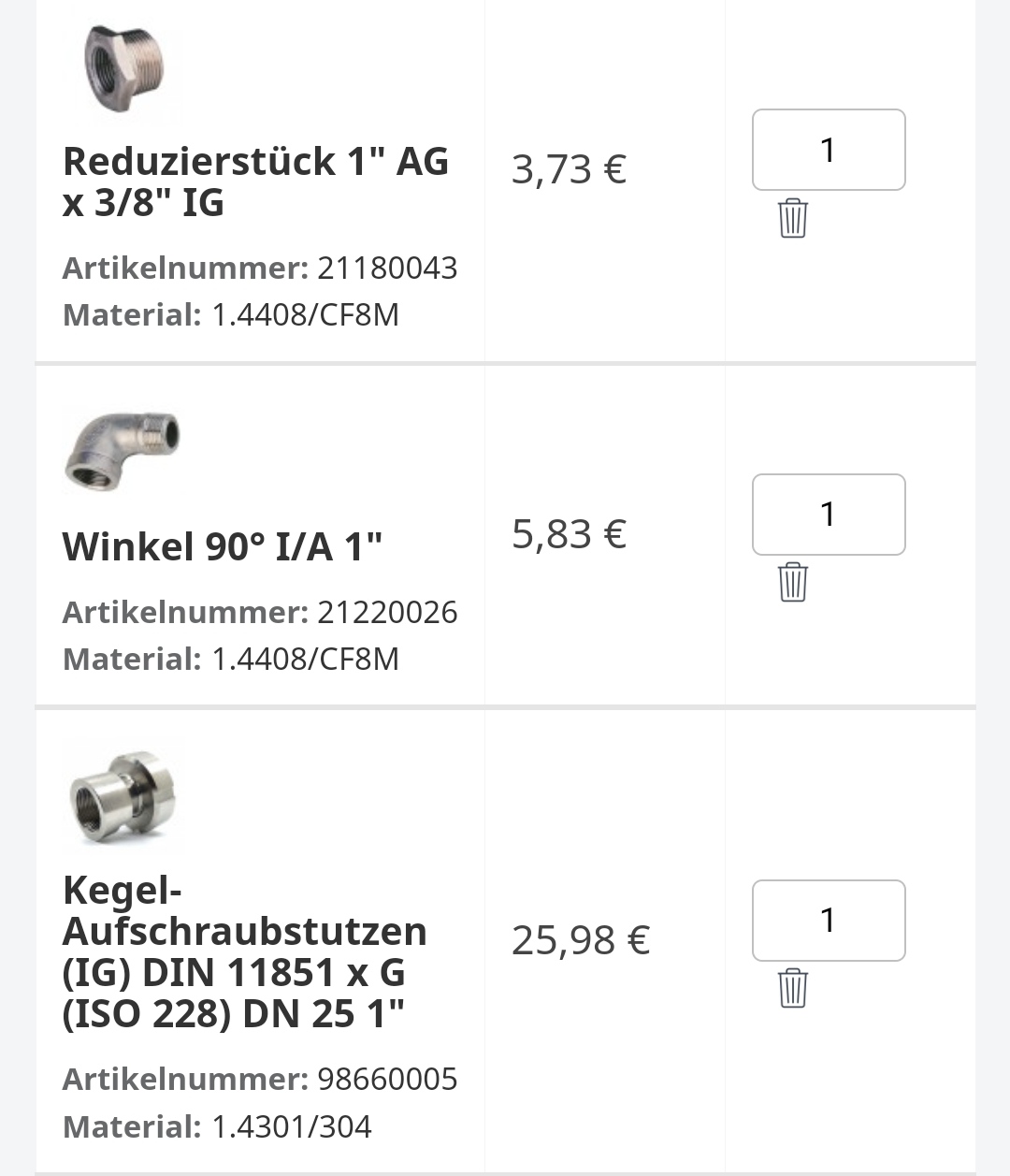Click the Winkel 90° material 1.4408/CF8M text

pos(305,660)
